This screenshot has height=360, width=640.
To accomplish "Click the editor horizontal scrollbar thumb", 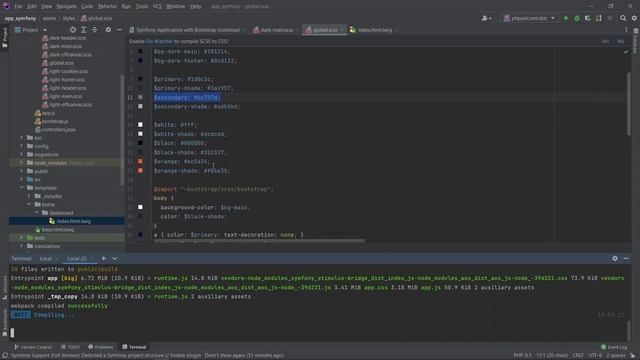I will click(259, 241).
